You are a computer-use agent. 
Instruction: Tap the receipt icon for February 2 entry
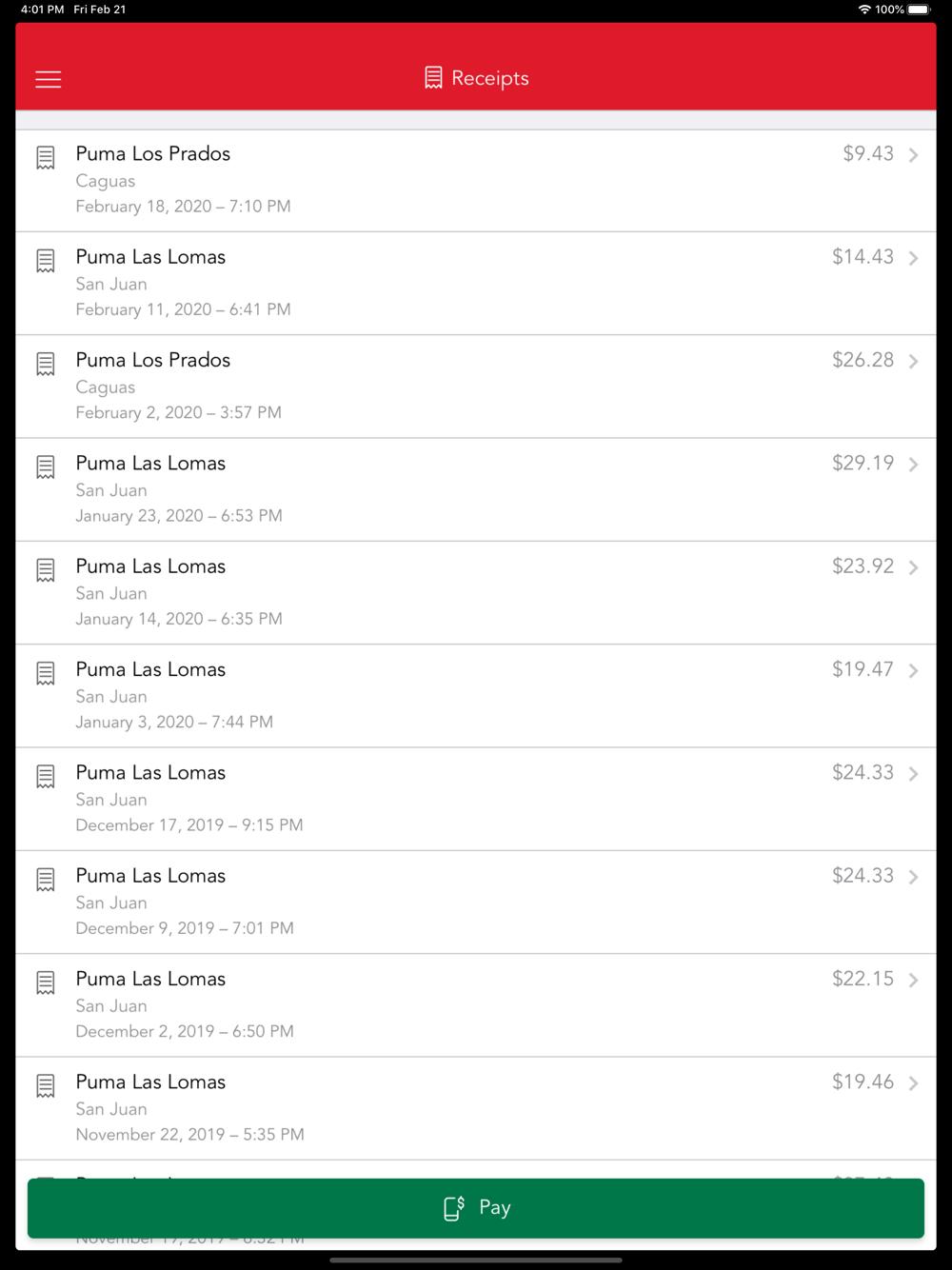pyautogui.click(x=46, y=364)
